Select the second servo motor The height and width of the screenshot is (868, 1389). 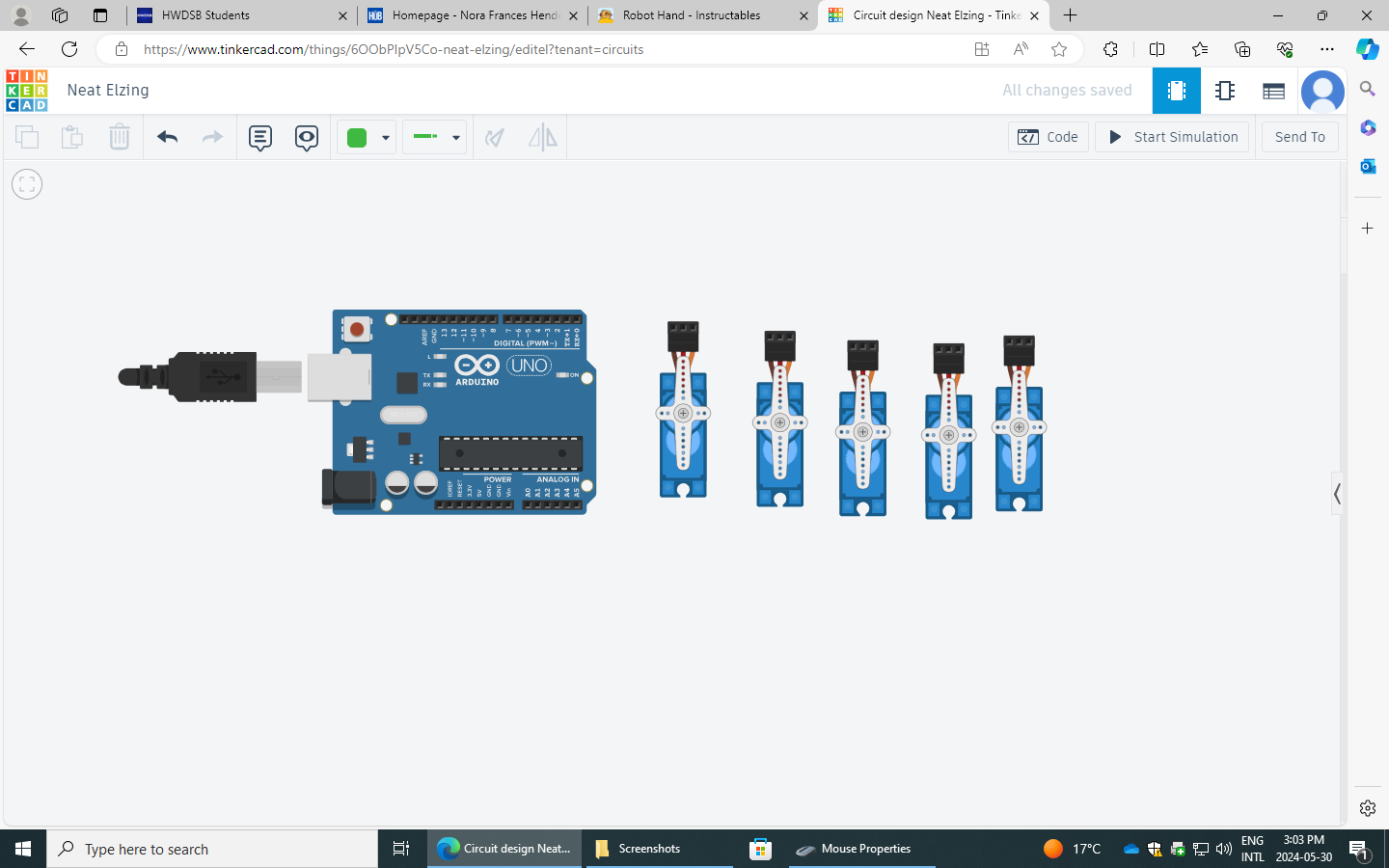[779, 420]
